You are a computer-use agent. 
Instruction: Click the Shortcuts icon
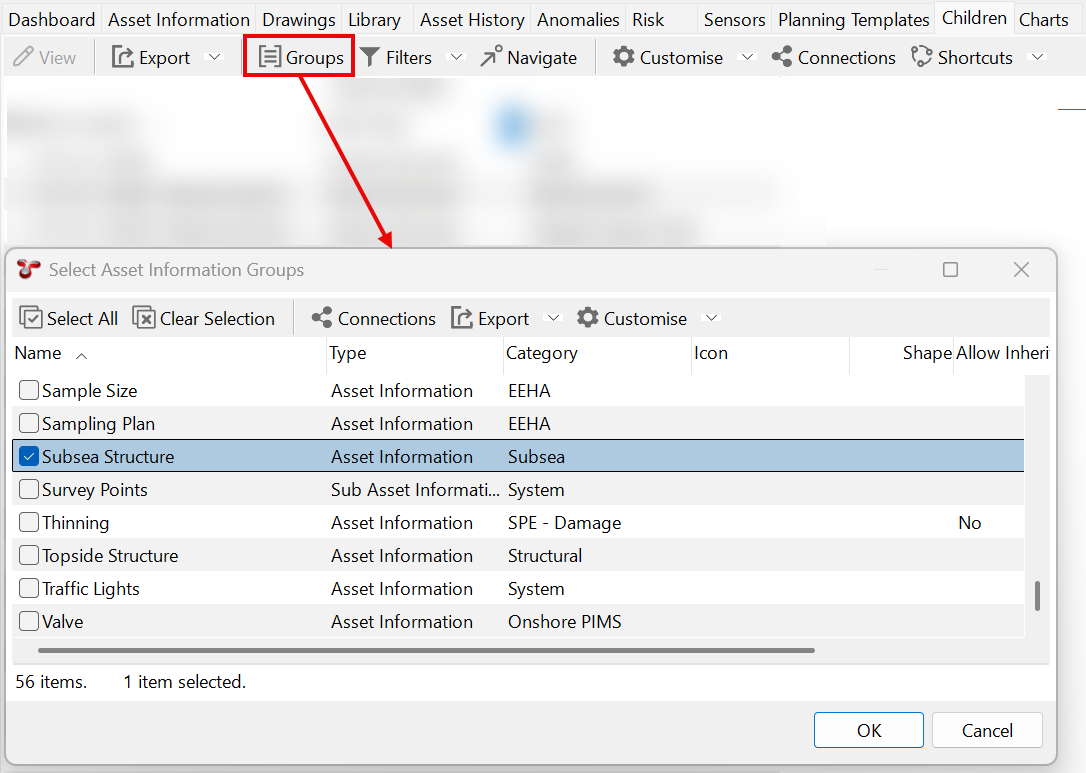[x=921, y=57]
